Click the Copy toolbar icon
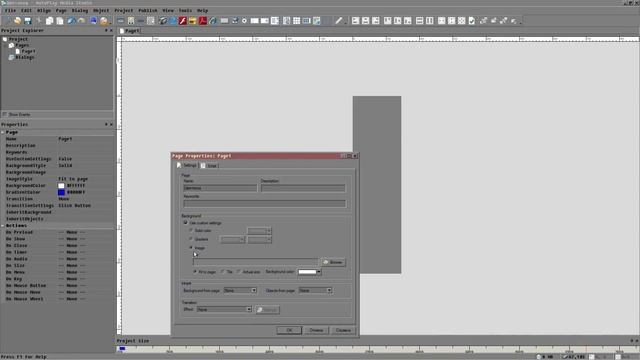This screenshot has width=640, height=360. pos(49,20)
